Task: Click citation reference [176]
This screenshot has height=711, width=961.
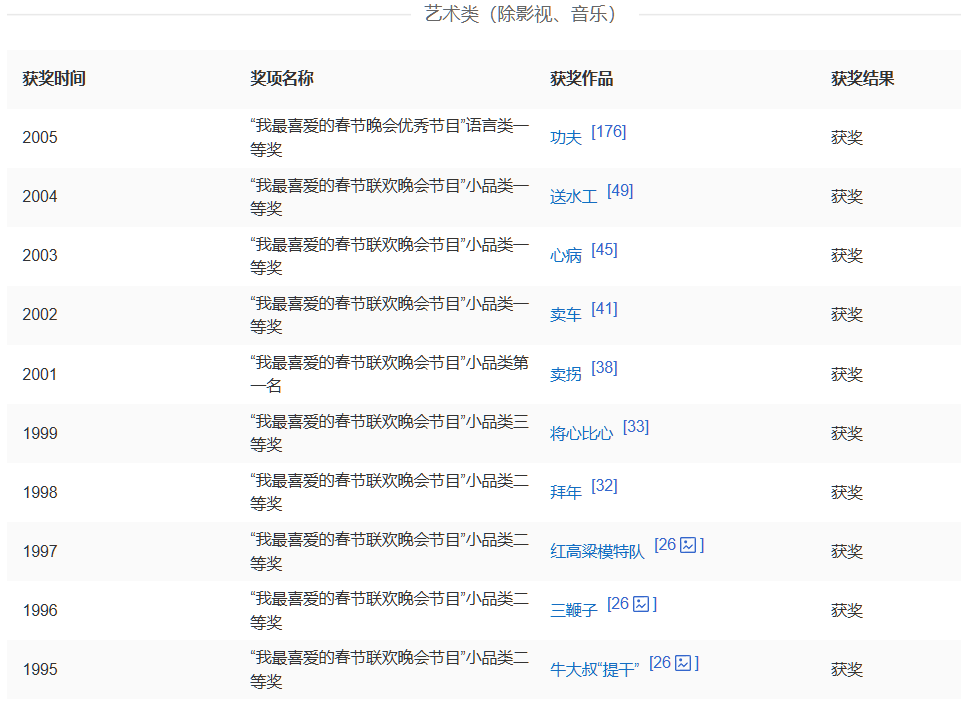Action: click(x=609, y=132)
